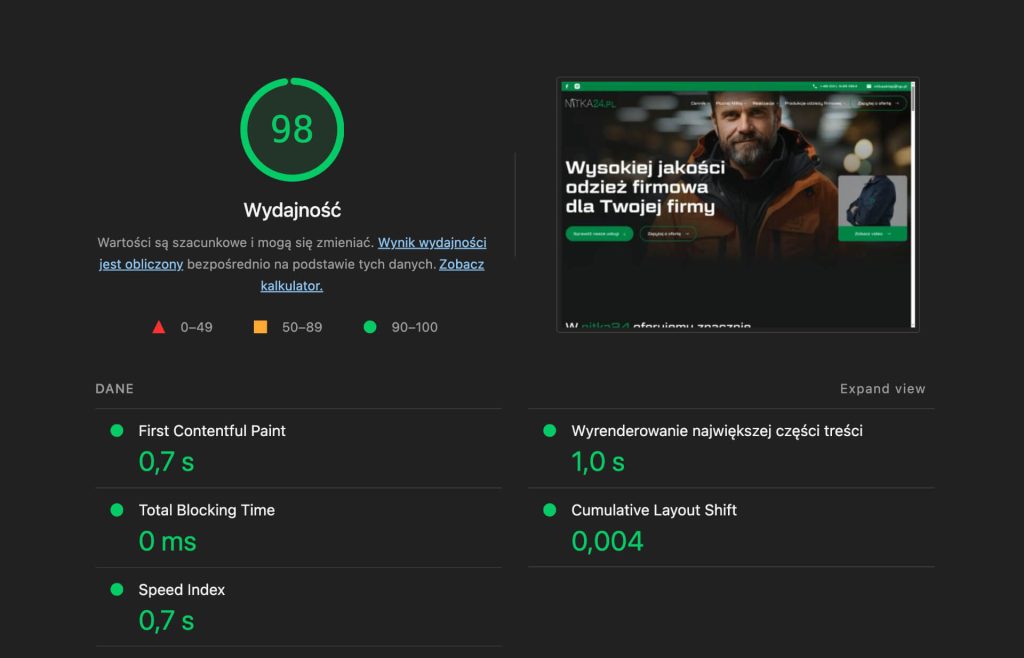Screen dimensions: 1024x658
Task: Select the Realizacje navigation menu item
Action: click(x=763, y=103)
